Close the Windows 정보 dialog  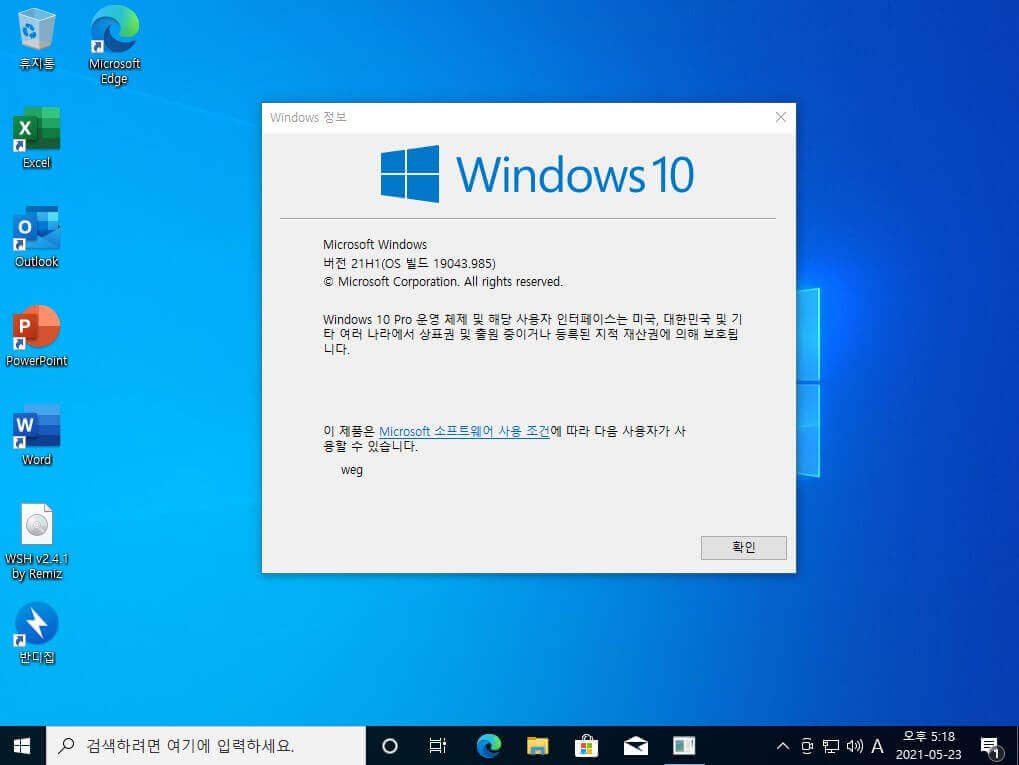click(780, 117)
